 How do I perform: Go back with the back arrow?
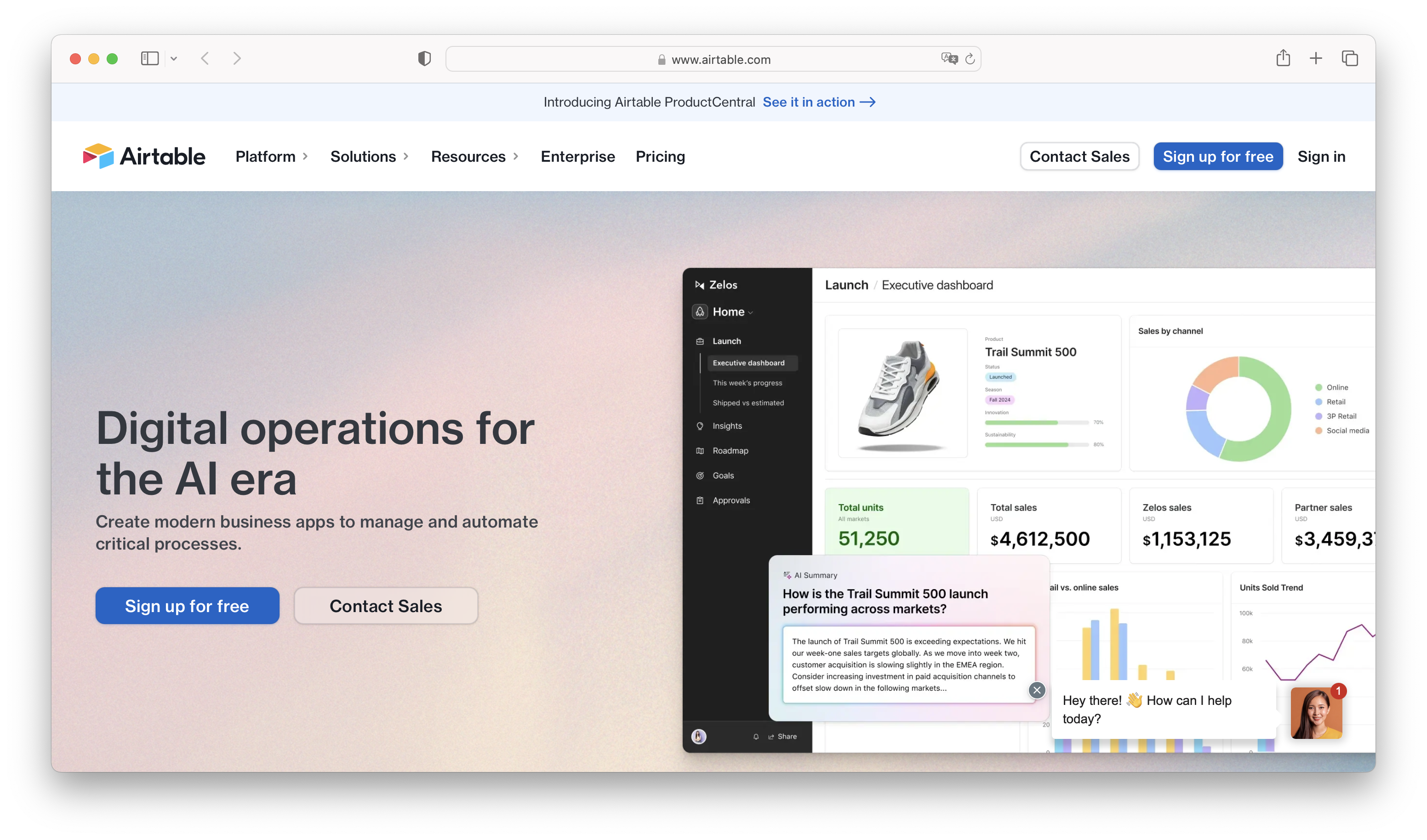tap(205, 58)
